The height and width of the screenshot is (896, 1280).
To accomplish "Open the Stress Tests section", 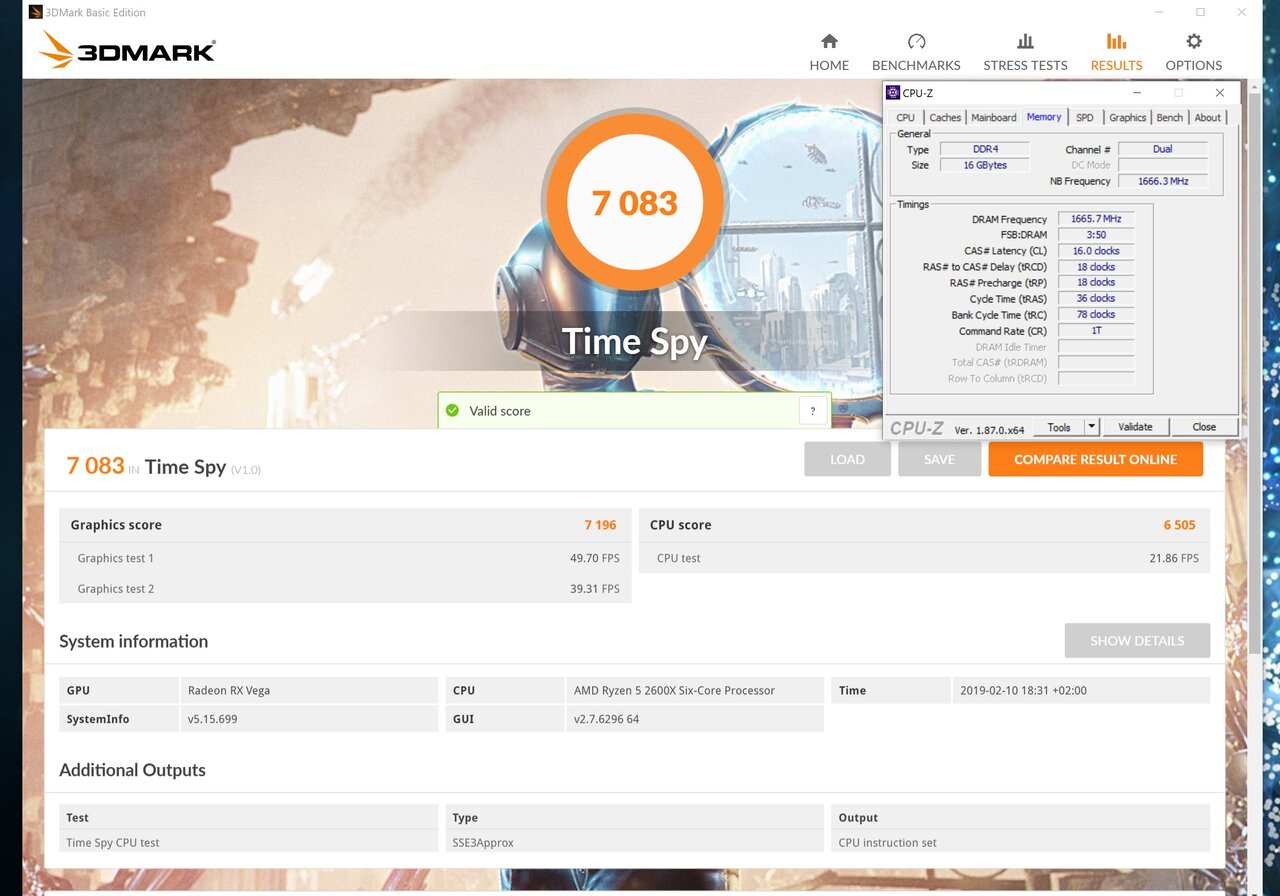I will click(x=1025, y=52).
